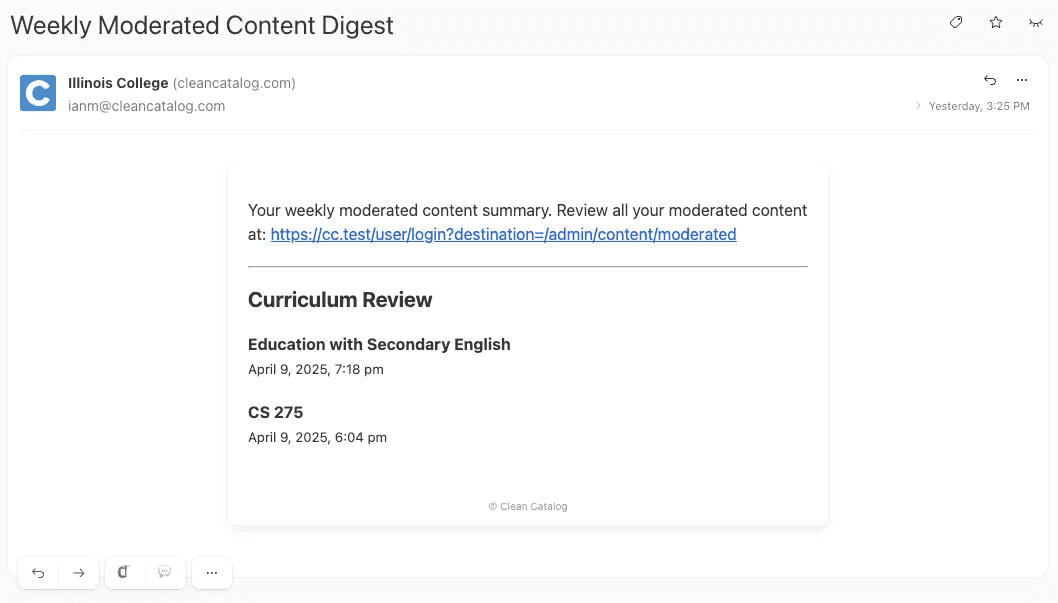Star this email message
This screenshot has width=1058, height=603.
pos(996,22)
